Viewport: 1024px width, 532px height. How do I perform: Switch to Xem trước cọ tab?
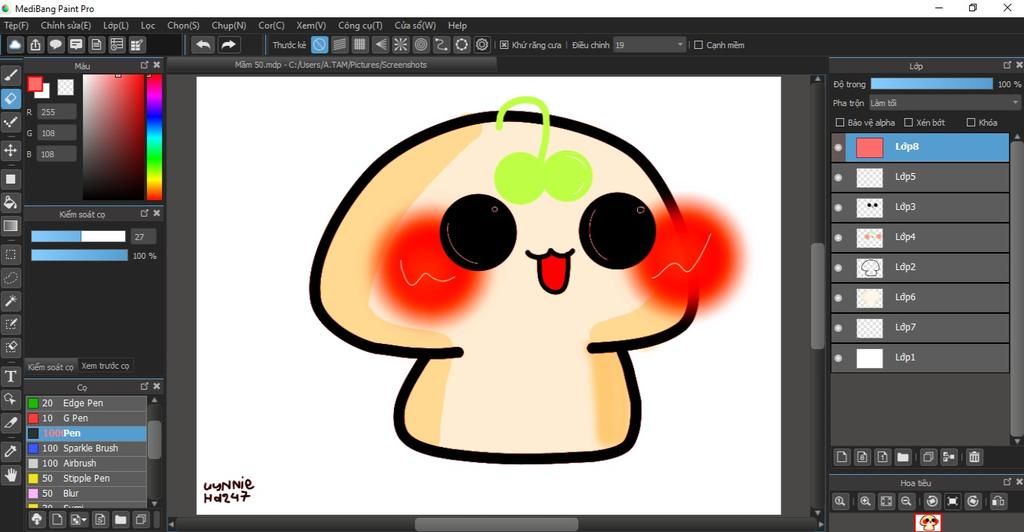(105, 366)
